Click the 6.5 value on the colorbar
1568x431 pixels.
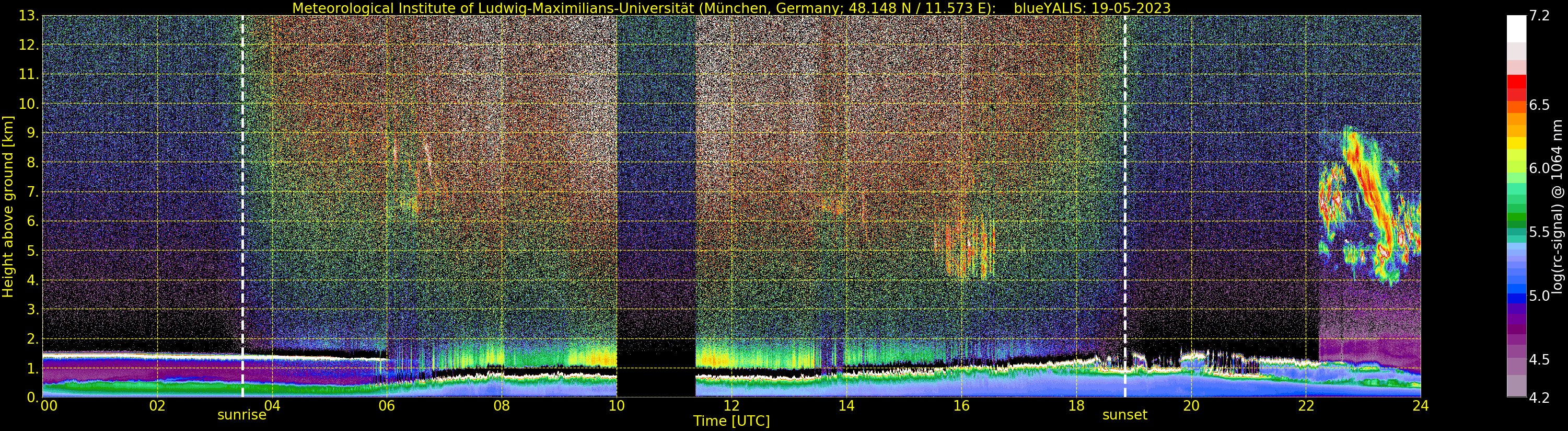(1539, 105)
